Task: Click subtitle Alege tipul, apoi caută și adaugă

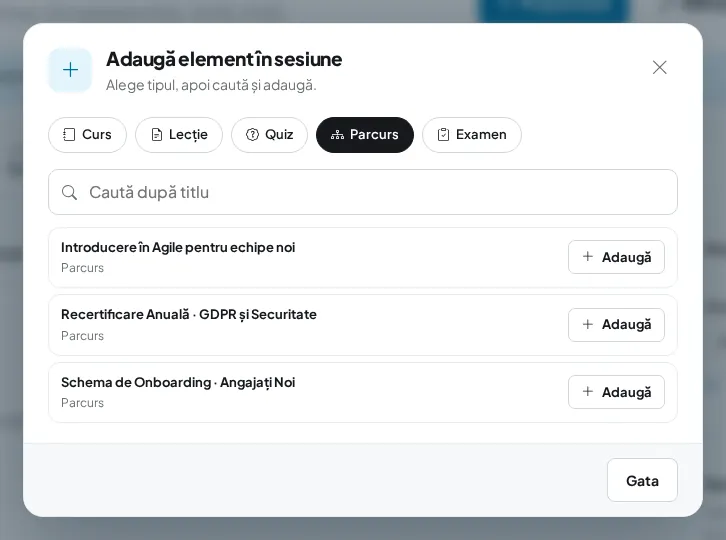Action: click(211, 85)
